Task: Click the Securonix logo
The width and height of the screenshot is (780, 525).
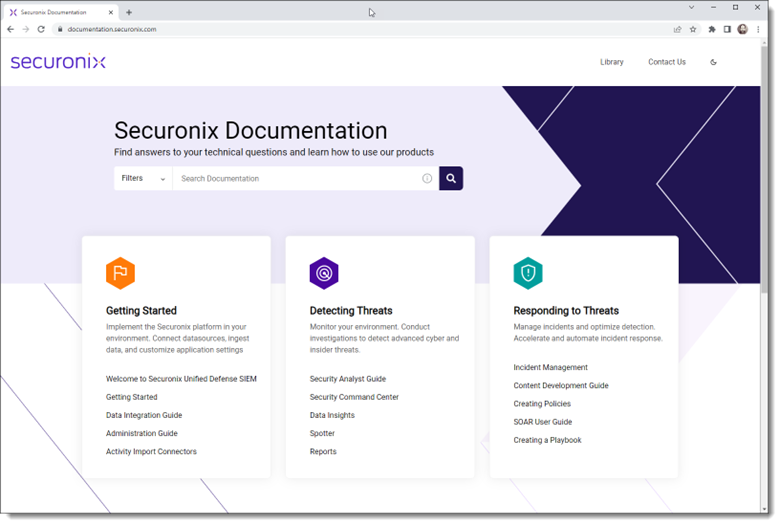Action: [x=58, y=62]
